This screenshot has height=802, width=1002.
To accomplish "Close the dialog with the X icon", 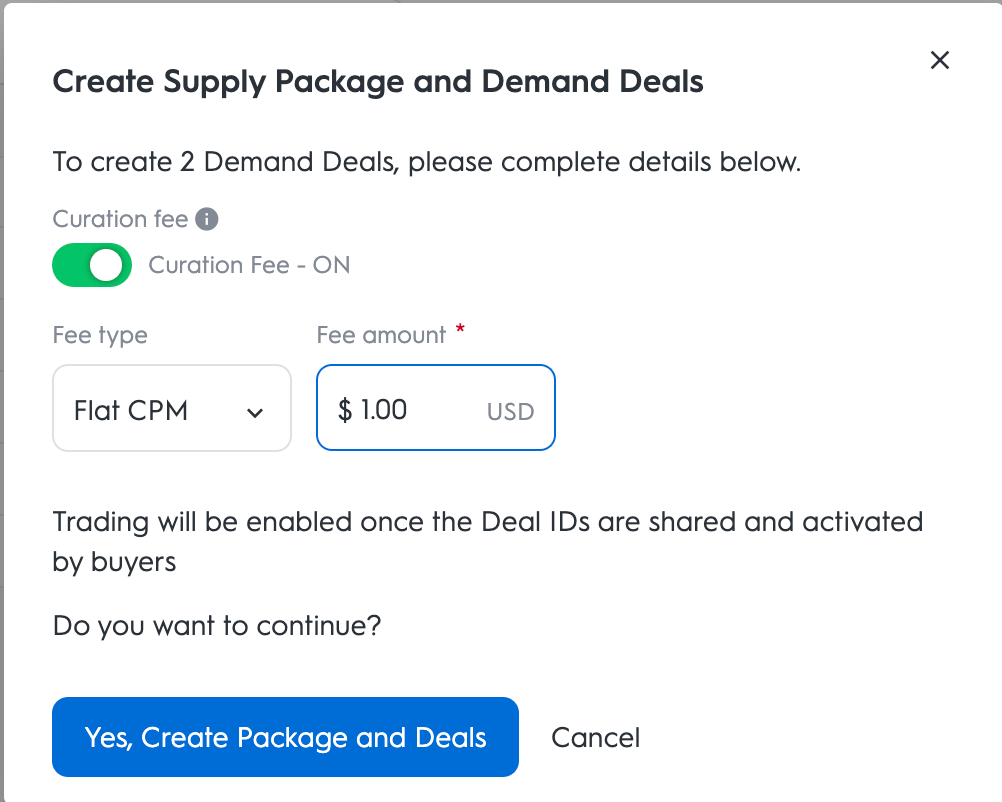I will click(939, 61).
